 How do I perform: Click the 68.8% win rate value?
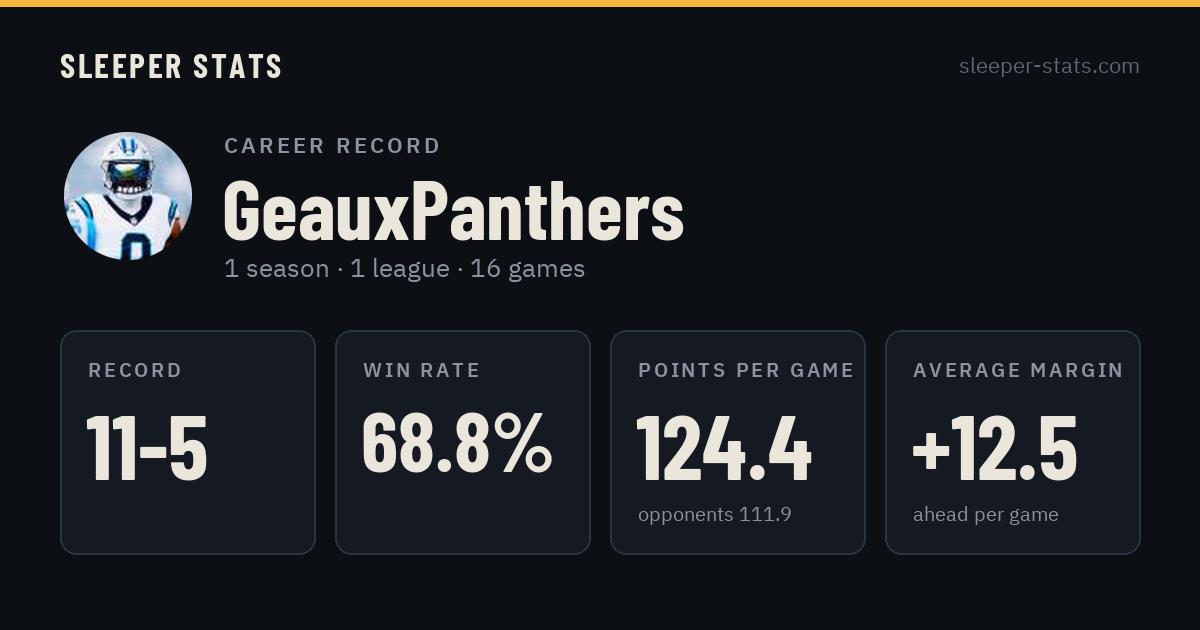point(457,443)
